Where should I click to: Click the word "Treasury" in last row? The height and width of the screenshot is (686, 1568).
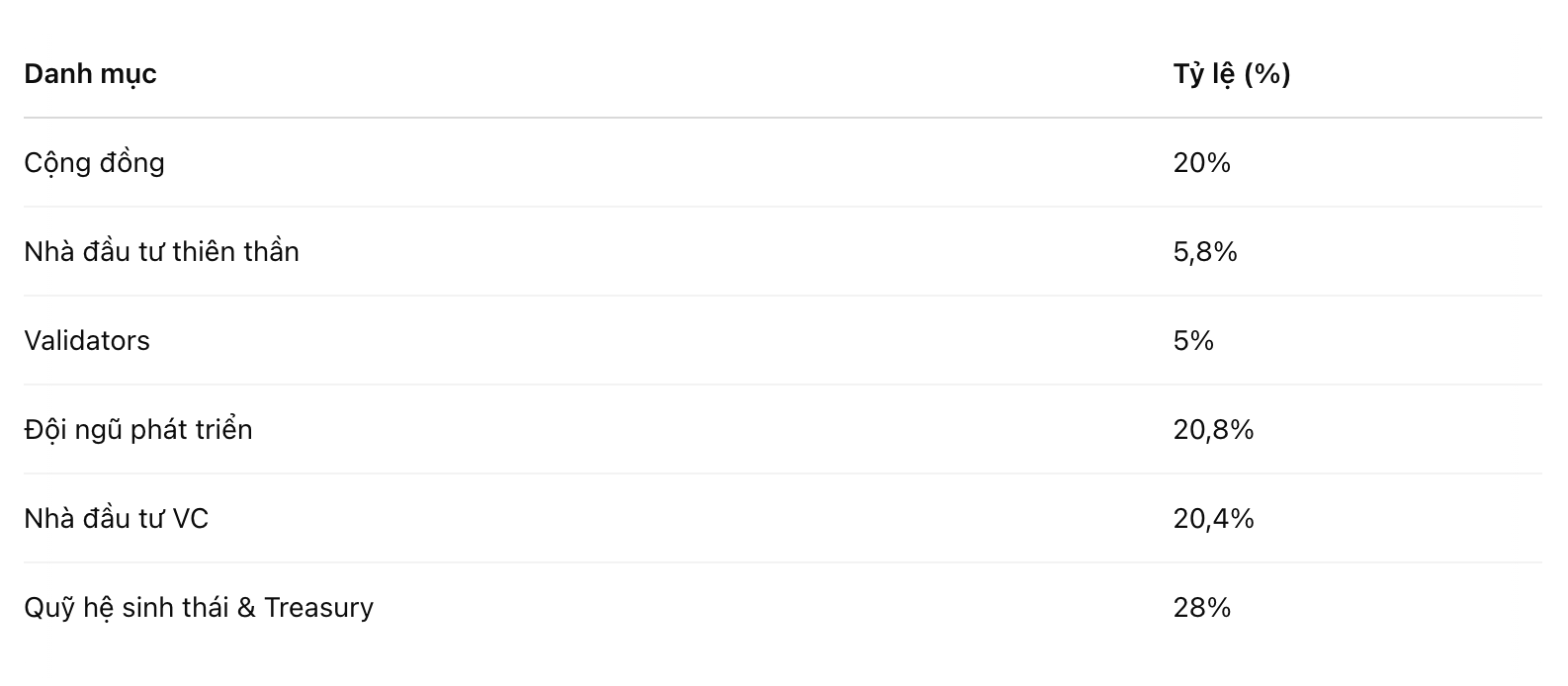click(318, 607)
